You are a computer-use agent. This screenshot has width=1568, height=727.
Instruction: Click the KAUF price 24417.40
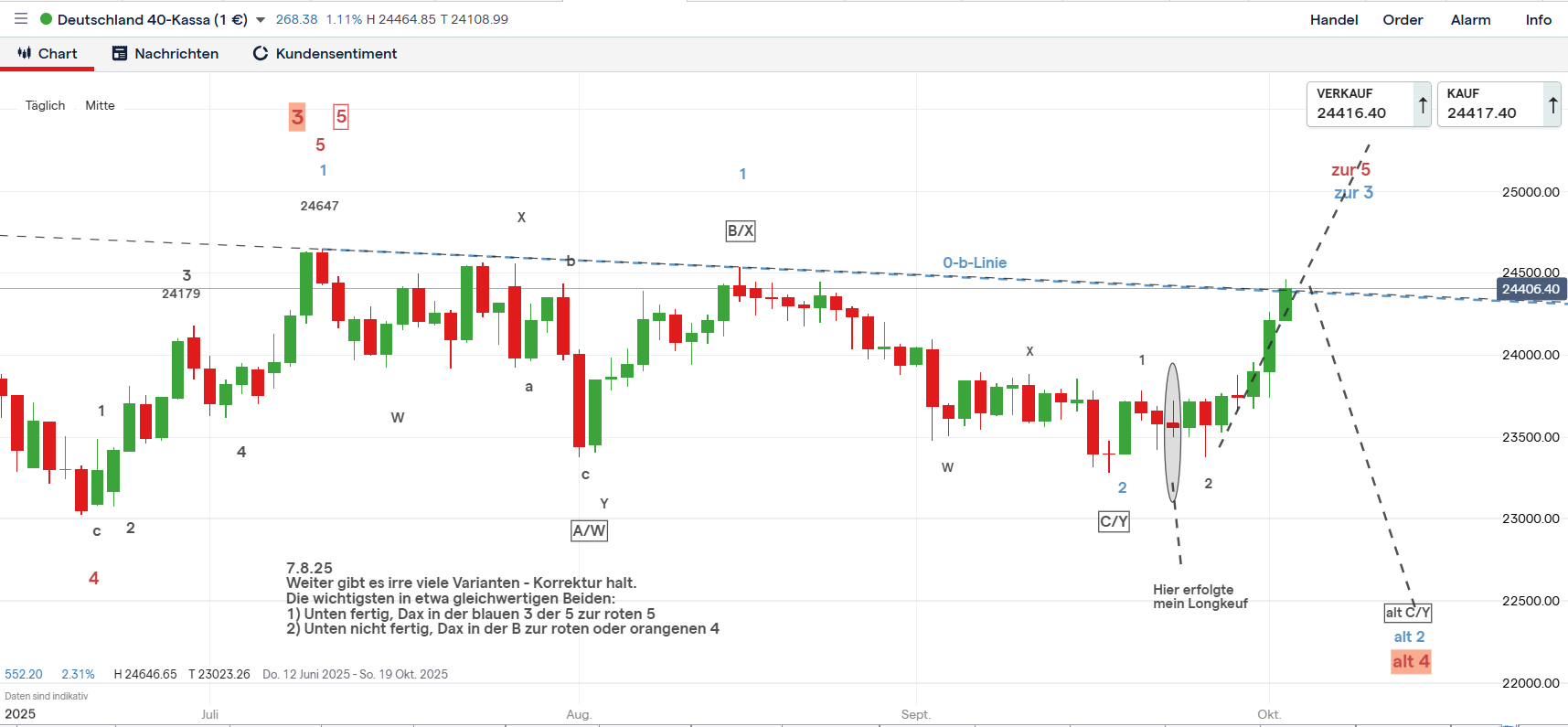click(x=1481, y=113)
